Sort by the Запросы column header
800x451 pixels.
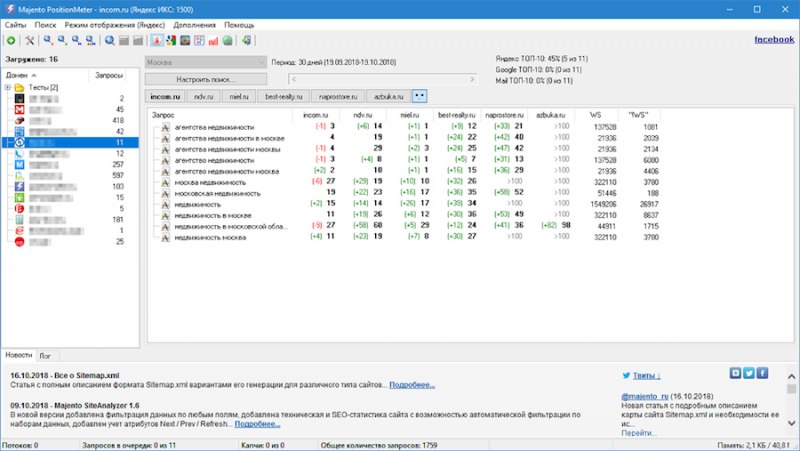coord(109,76)
